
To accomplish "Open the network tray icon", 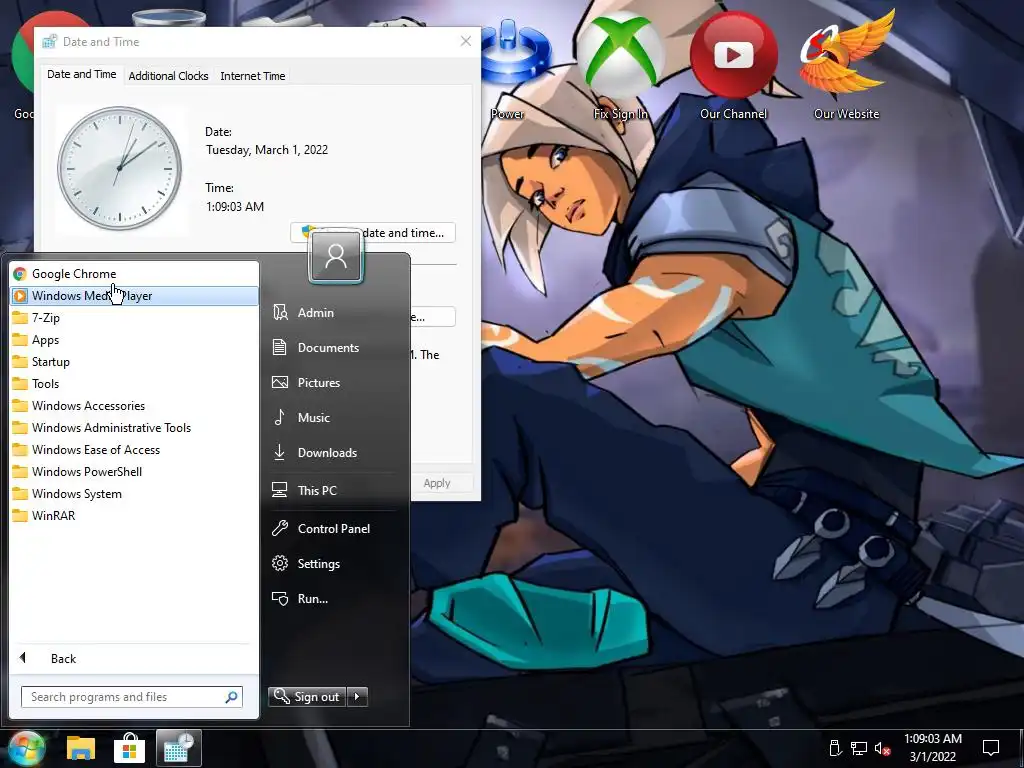I will tap(858, 748).
